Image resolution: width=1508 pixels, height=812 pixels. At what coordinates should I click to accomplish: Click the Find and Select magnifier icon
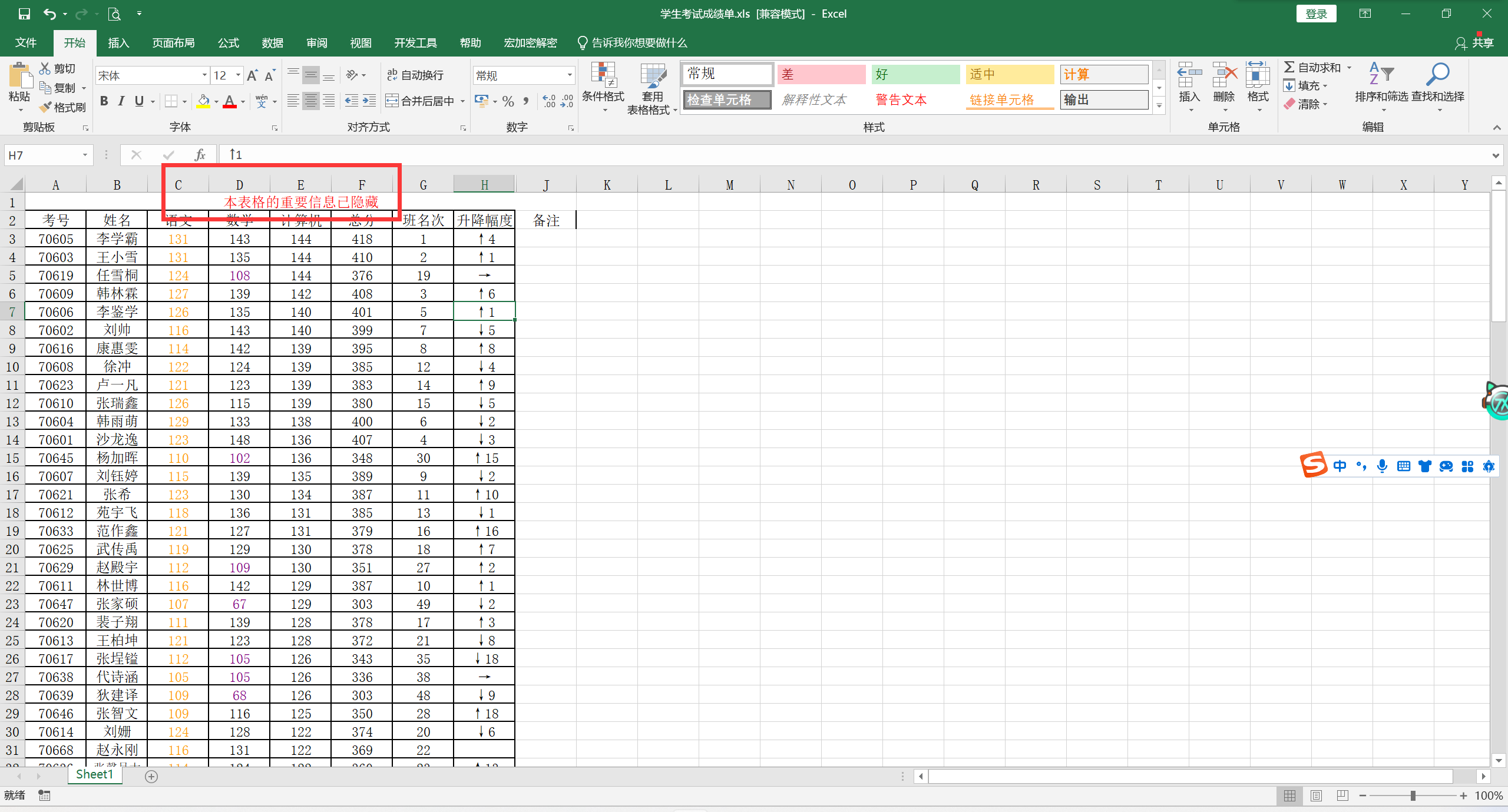(1437, 75)
